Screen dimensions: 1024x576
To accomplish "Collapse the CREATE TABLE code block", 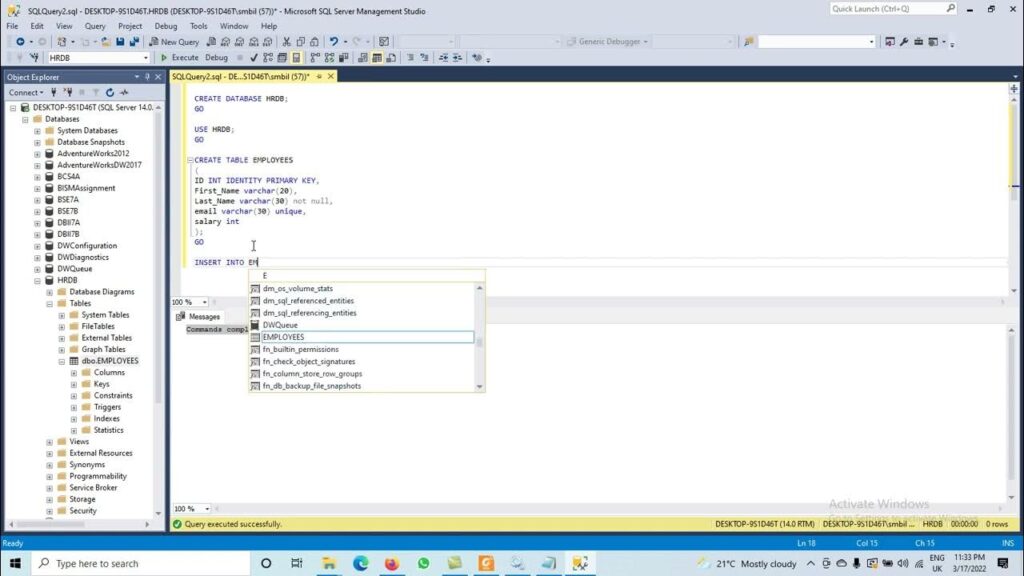I will [x=190, y=160].
